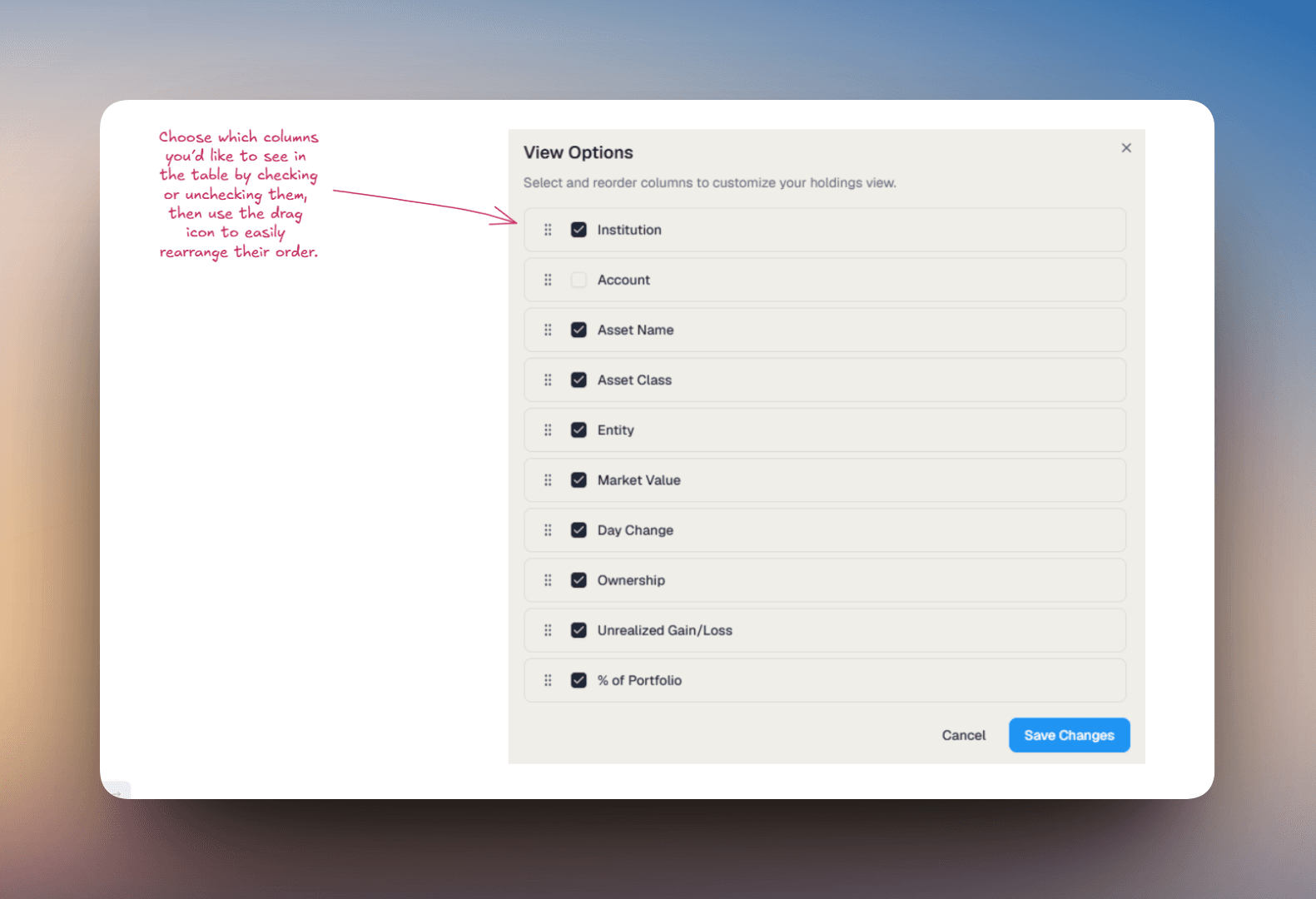Toggle the % of Portfolio checkbox
1316x899 pixels.
point(579,680)
